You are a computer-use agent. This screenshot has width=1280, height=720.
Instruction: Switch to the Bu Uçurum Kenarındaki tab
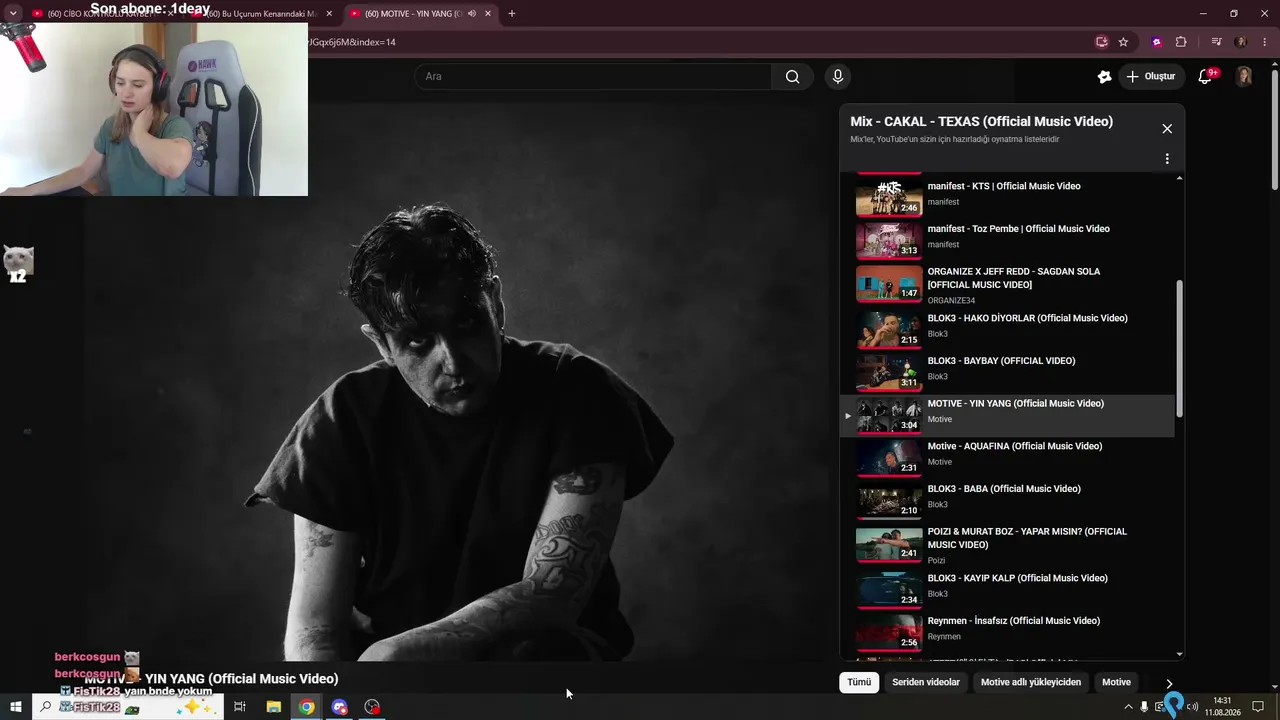pyautogui.click(x=264, y=14)
